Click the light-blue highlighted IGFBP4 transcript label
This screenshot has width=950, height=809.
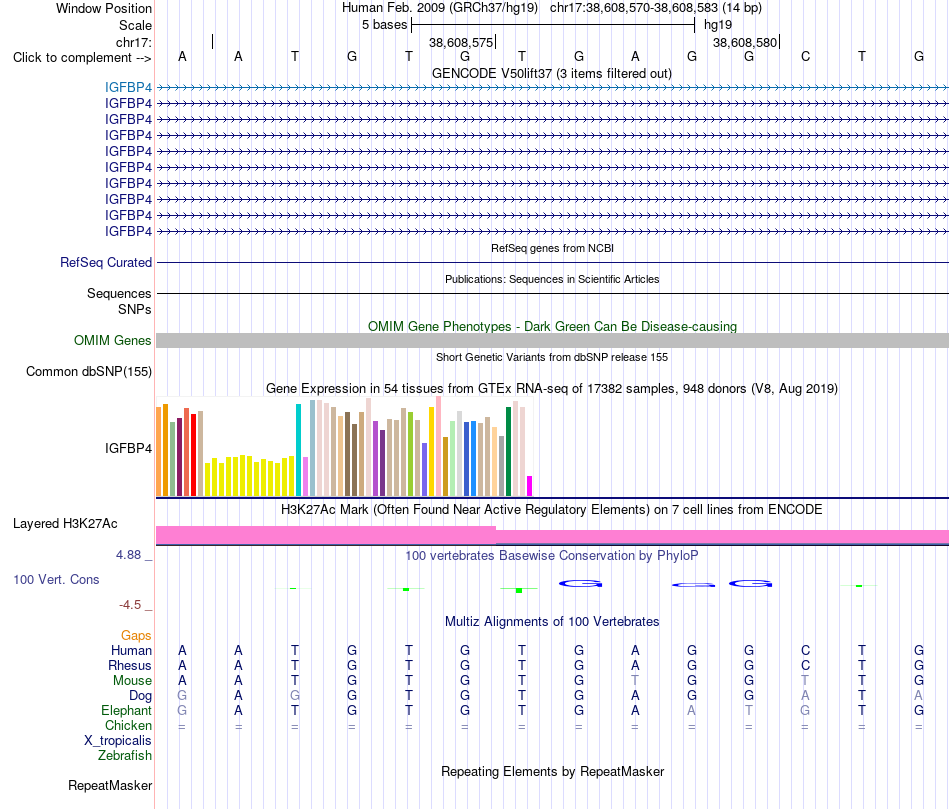[128, 87]
